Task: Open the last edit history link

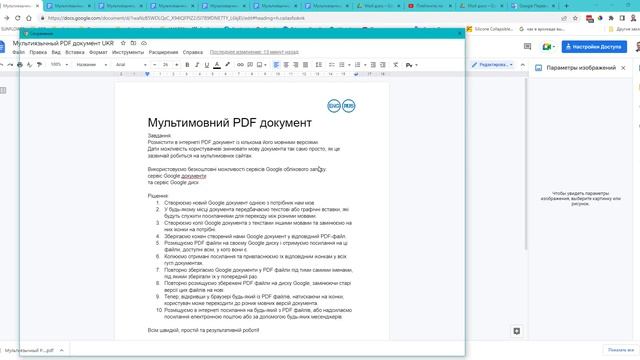Action: pyautogui.click(x=254, y=52)
